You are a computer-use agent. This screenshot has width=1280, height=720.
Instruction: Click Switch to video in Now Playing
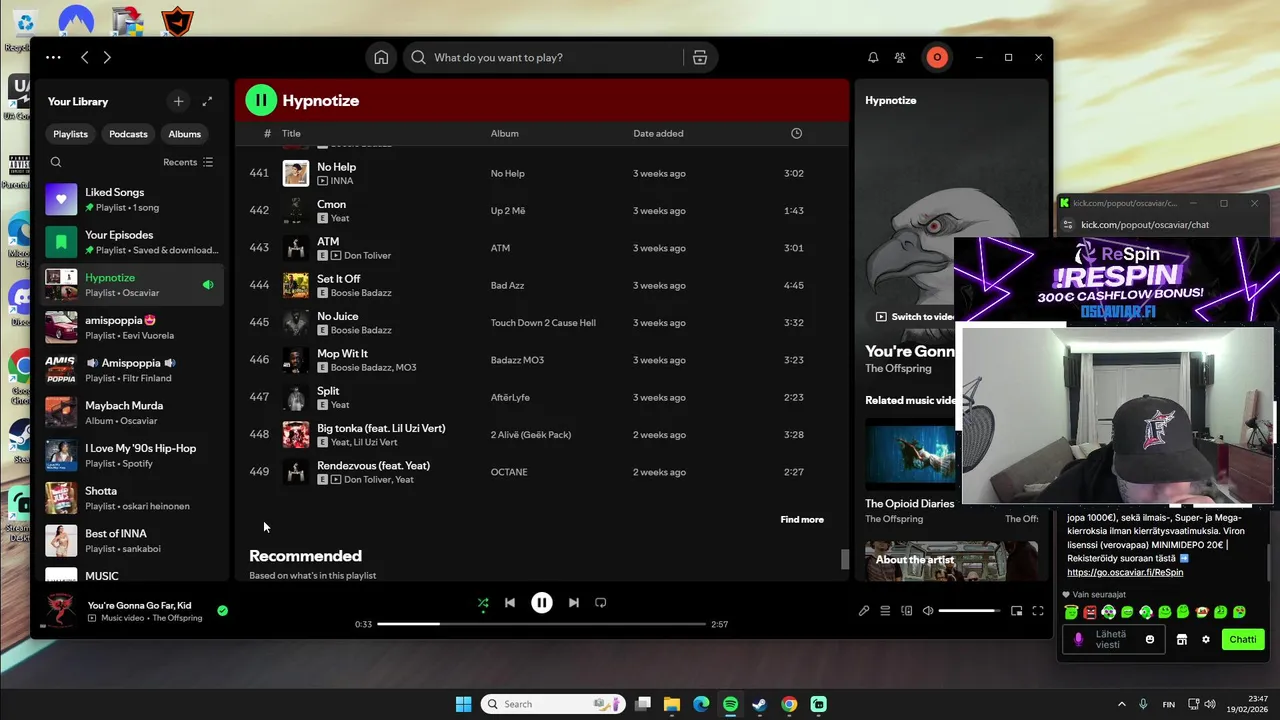coord(914,317)
